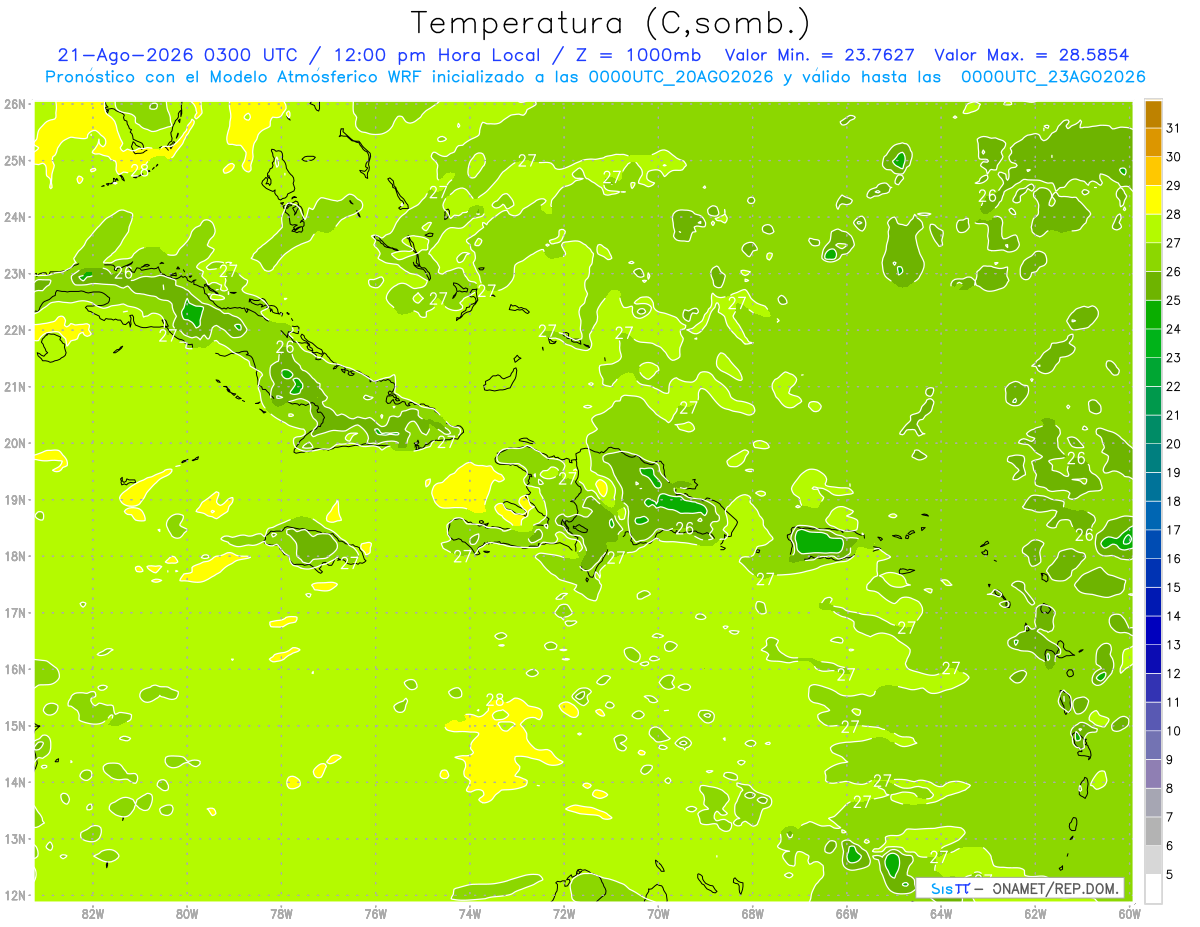Image resolution: width=1200 pixels, height=927 pixels.
Task: Click the colorbar label '25'
Action: [x=1174, y=300]
